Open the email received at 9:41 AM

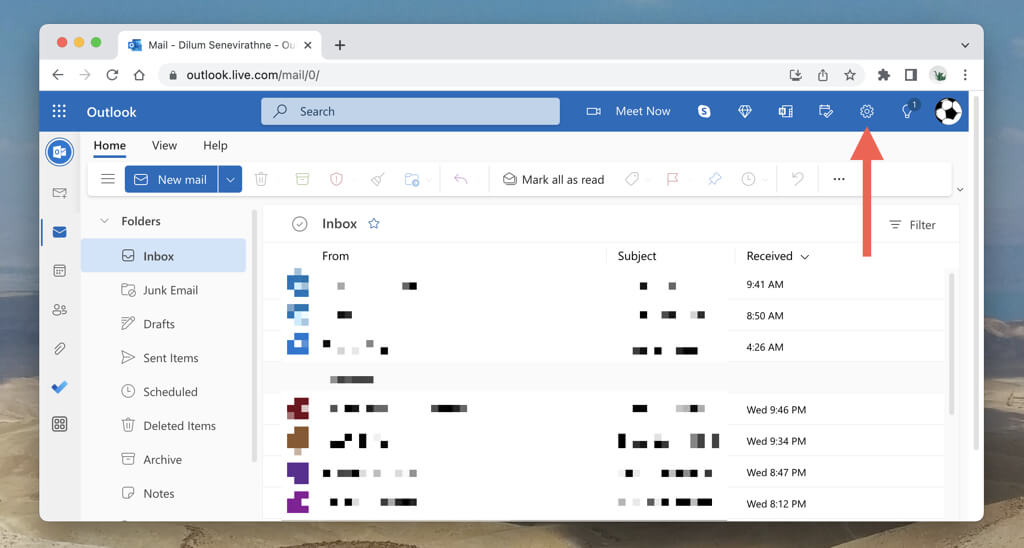(605, 284)
